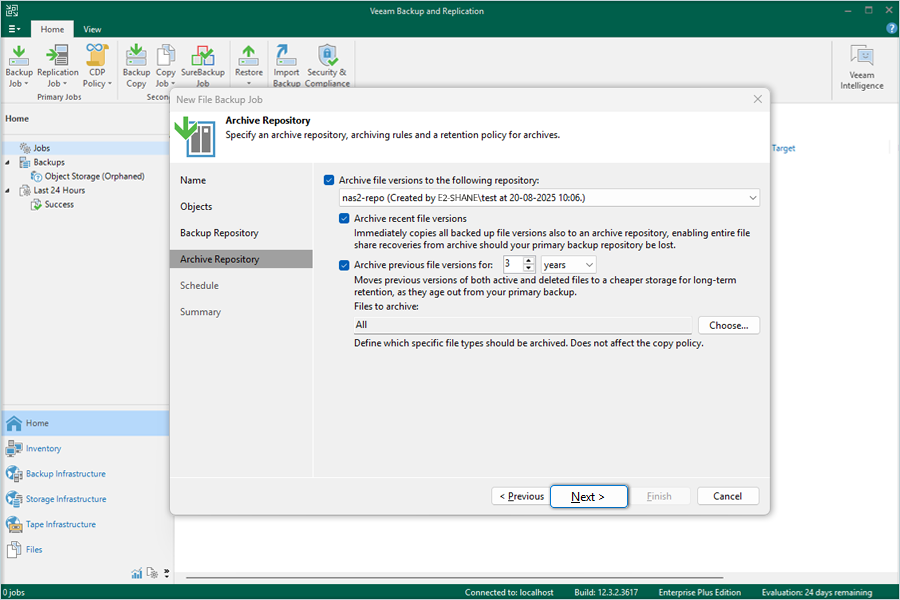Open Veeam Intelligence in the ribbon
The width and height of the screenshot is (900, 600).
click(862, 67)
